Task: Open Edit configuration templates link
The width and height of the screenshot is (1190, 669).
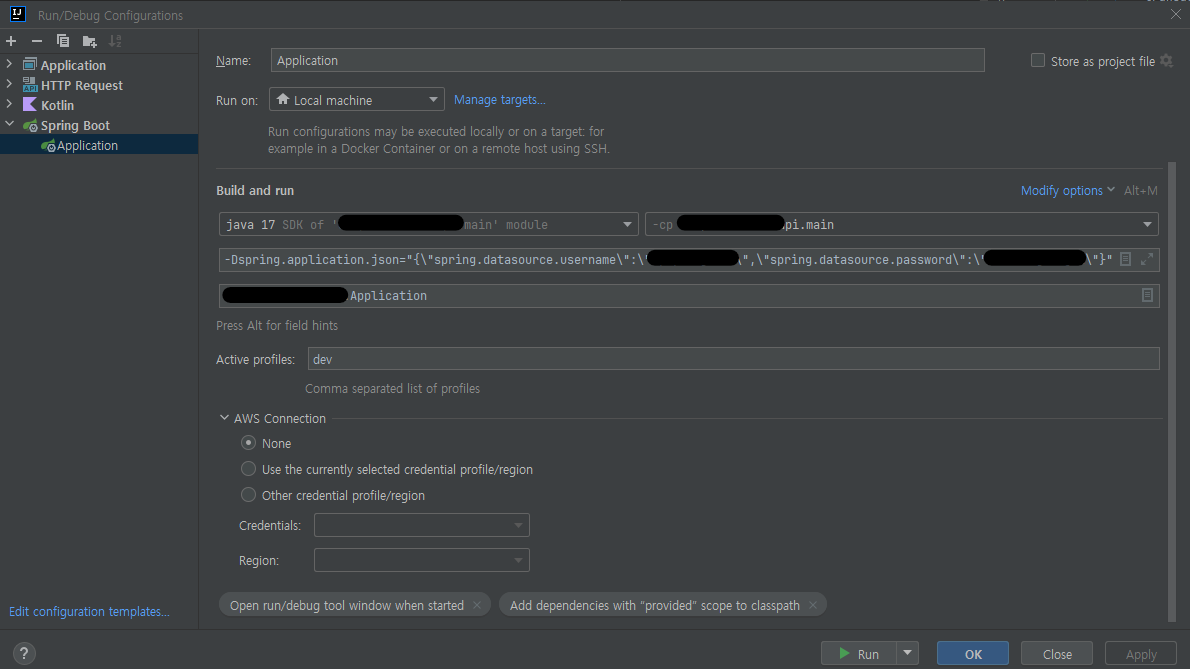Action: (89, 611)
